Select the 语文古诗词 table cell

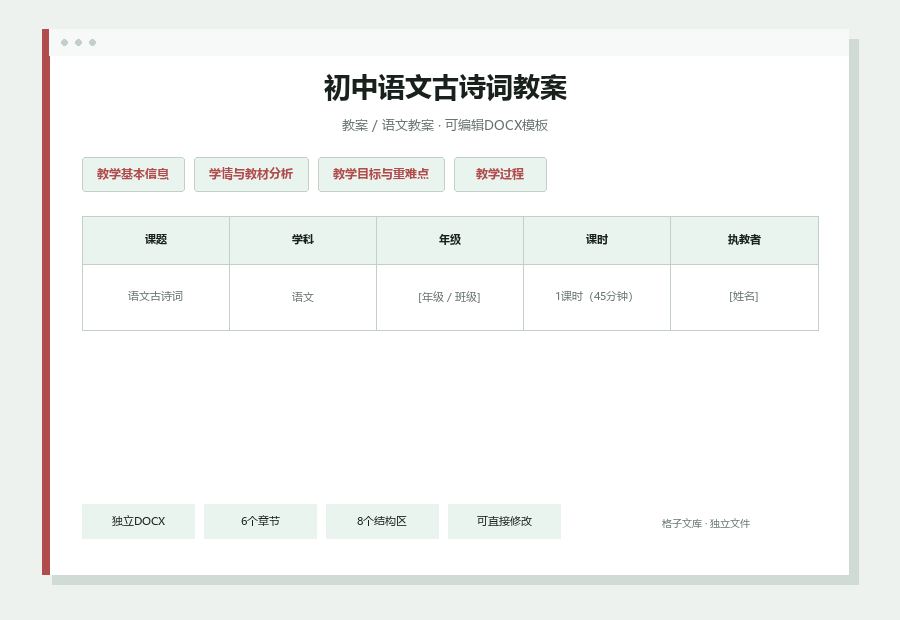156,297
